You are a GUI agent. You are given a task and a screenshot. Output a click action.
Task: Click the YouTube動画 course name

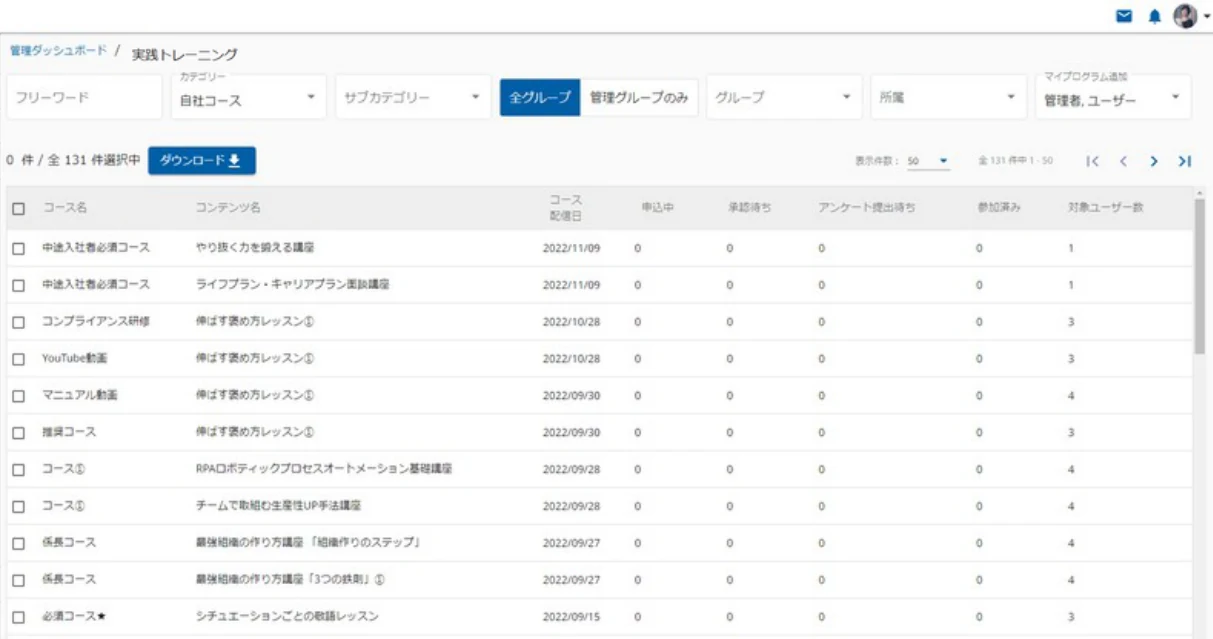[x=74, y=359]
